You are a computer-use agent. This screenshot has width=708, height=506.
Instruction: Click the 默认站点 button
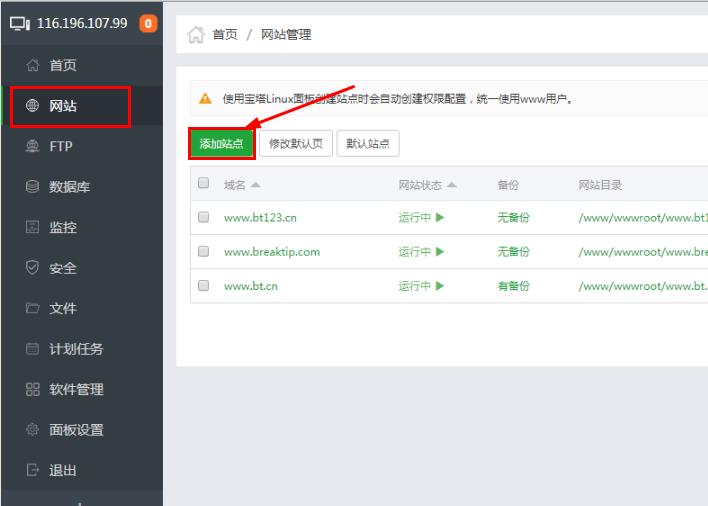(368, 144)
